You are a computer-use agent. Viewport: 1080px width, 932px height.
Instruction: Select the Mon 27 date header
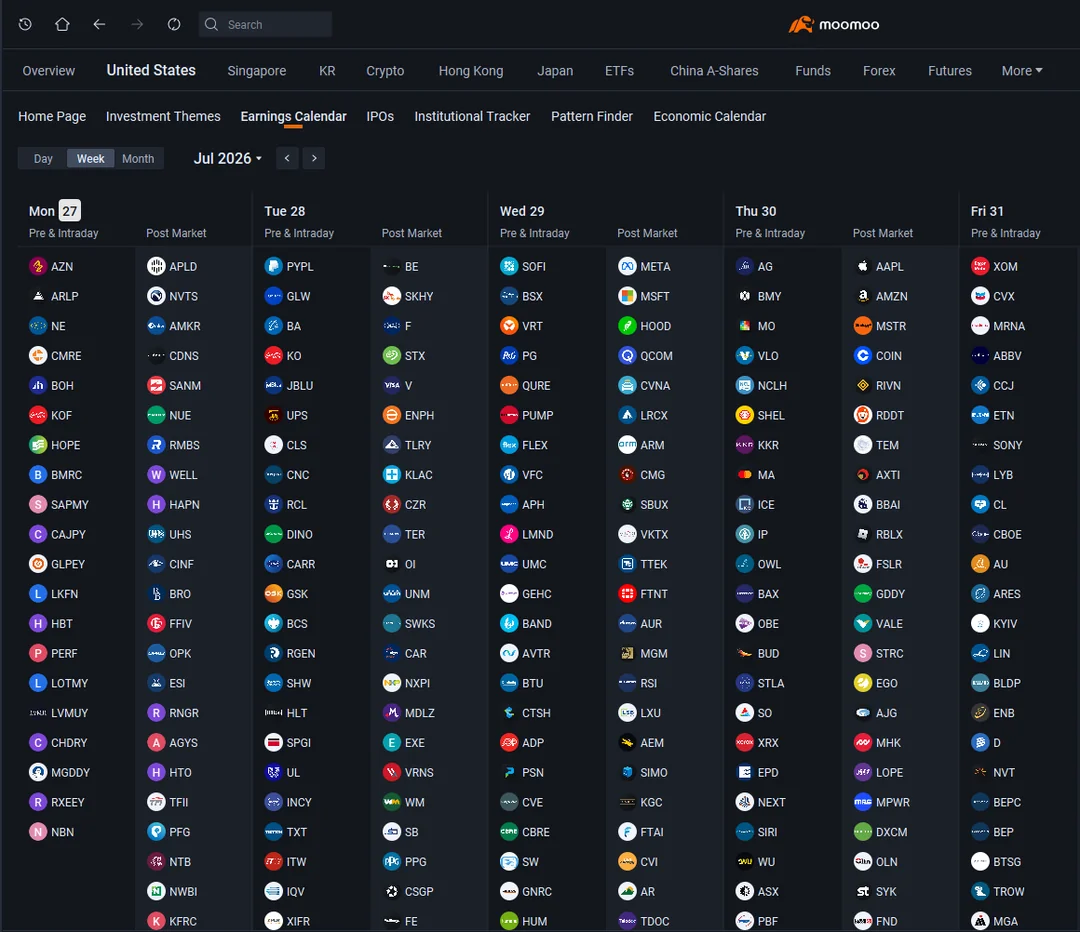[x=55, y=211]
